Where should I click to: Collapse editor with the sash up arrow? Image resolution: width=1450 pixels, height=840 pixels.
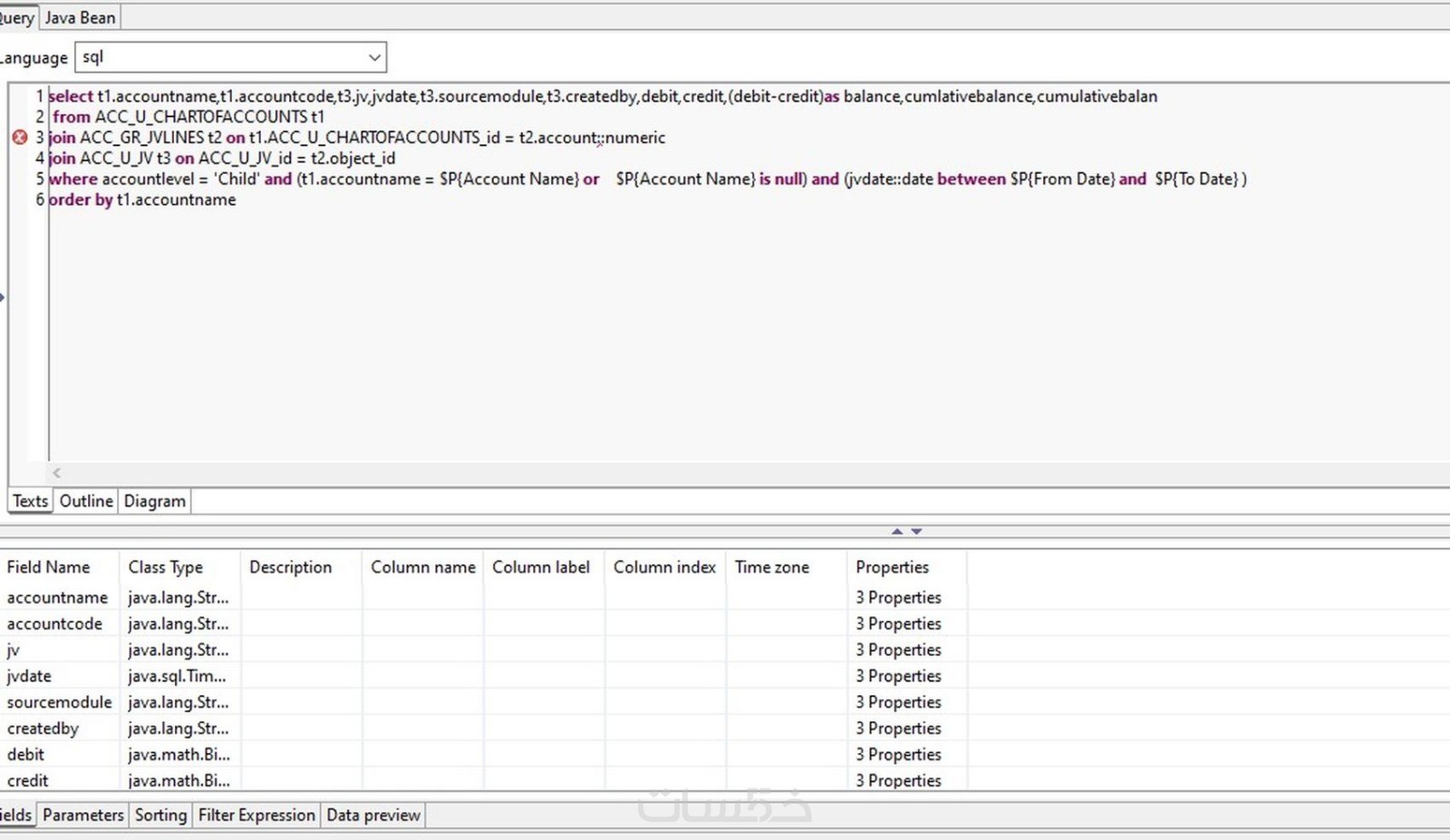[897, 532]
